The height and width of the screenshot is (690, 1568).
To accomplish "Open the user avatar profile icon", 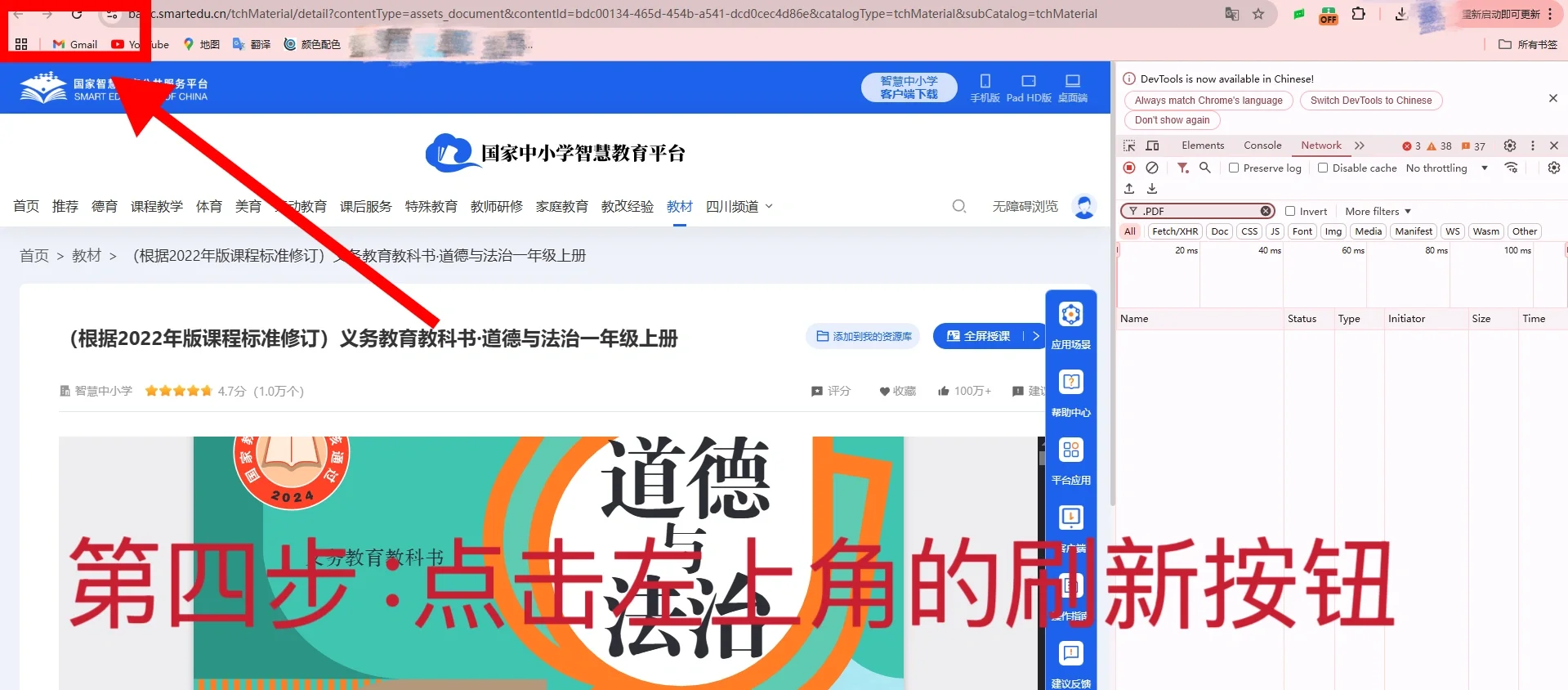I will [1084, 206].
